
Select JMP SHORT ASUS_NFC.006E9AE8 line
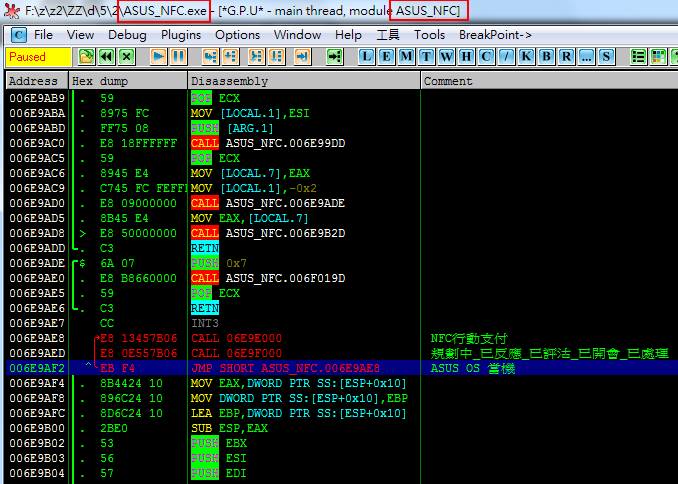(x=285, y=368)
